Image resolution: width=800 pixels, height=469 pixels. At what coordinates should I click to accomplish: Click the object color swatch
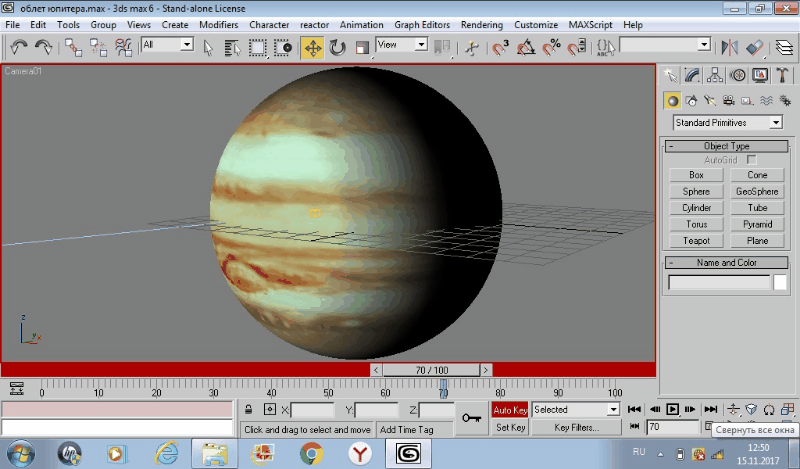(780, 283)
